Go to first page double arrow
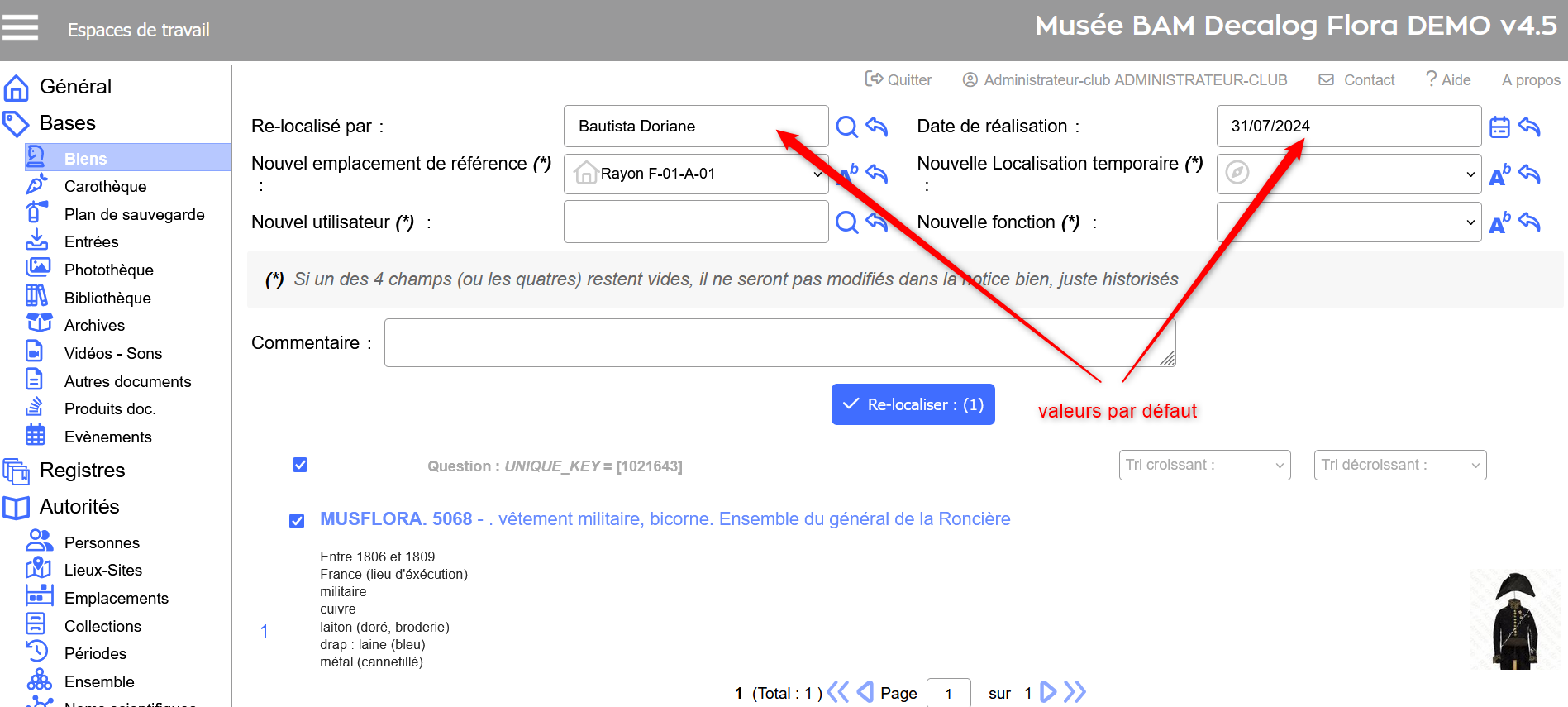1568x707 pixels. pos(837,692)
